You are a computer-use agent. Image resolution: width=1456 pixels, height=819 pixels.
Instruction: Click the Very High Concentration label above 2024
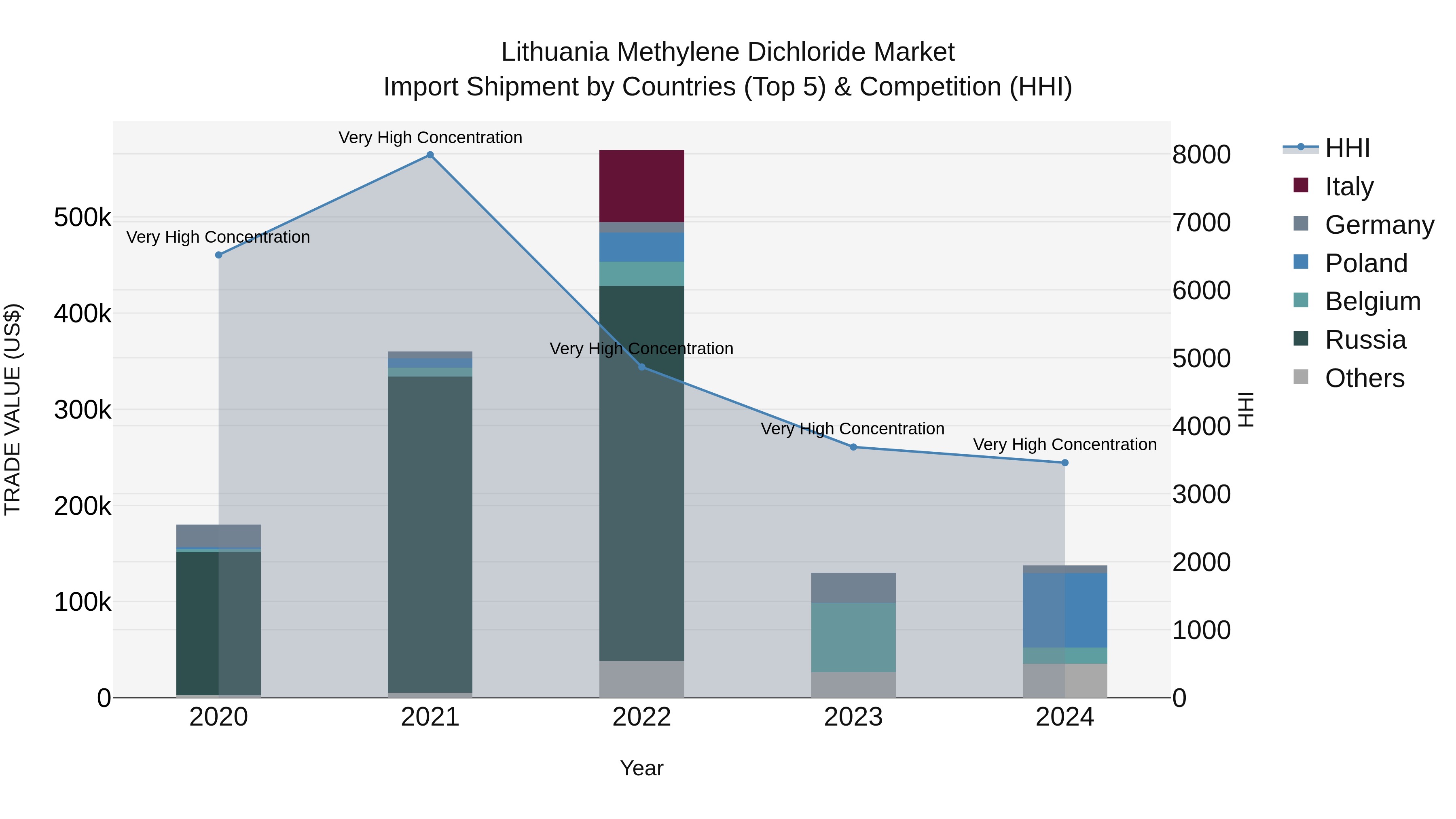(1065, 445)
